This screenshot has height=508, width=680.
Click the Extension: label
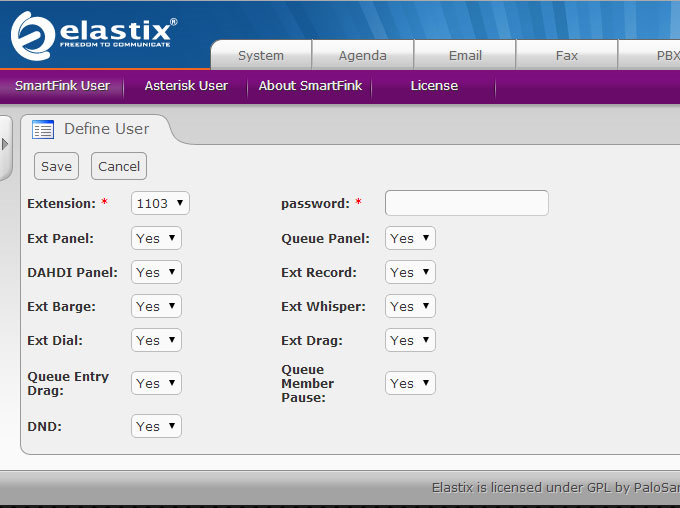click(x=62, y=203)
